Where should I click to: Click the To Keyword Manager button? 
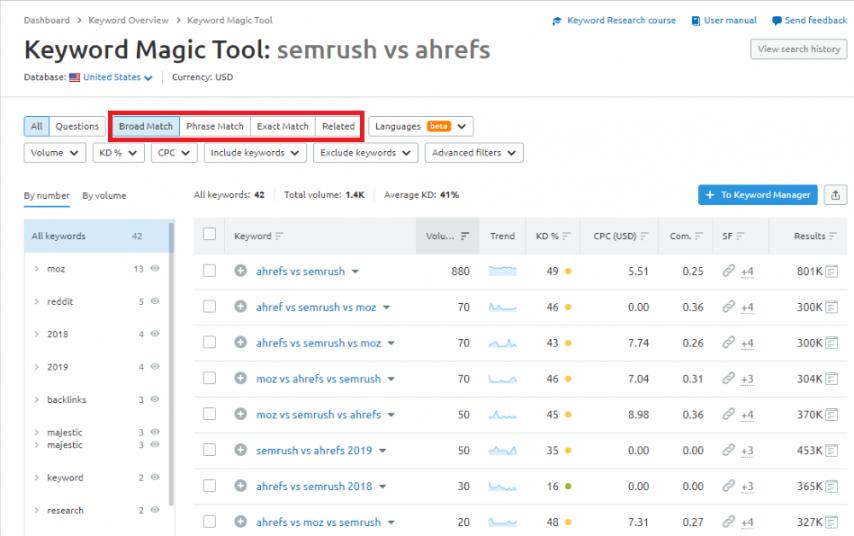(757, 195)
